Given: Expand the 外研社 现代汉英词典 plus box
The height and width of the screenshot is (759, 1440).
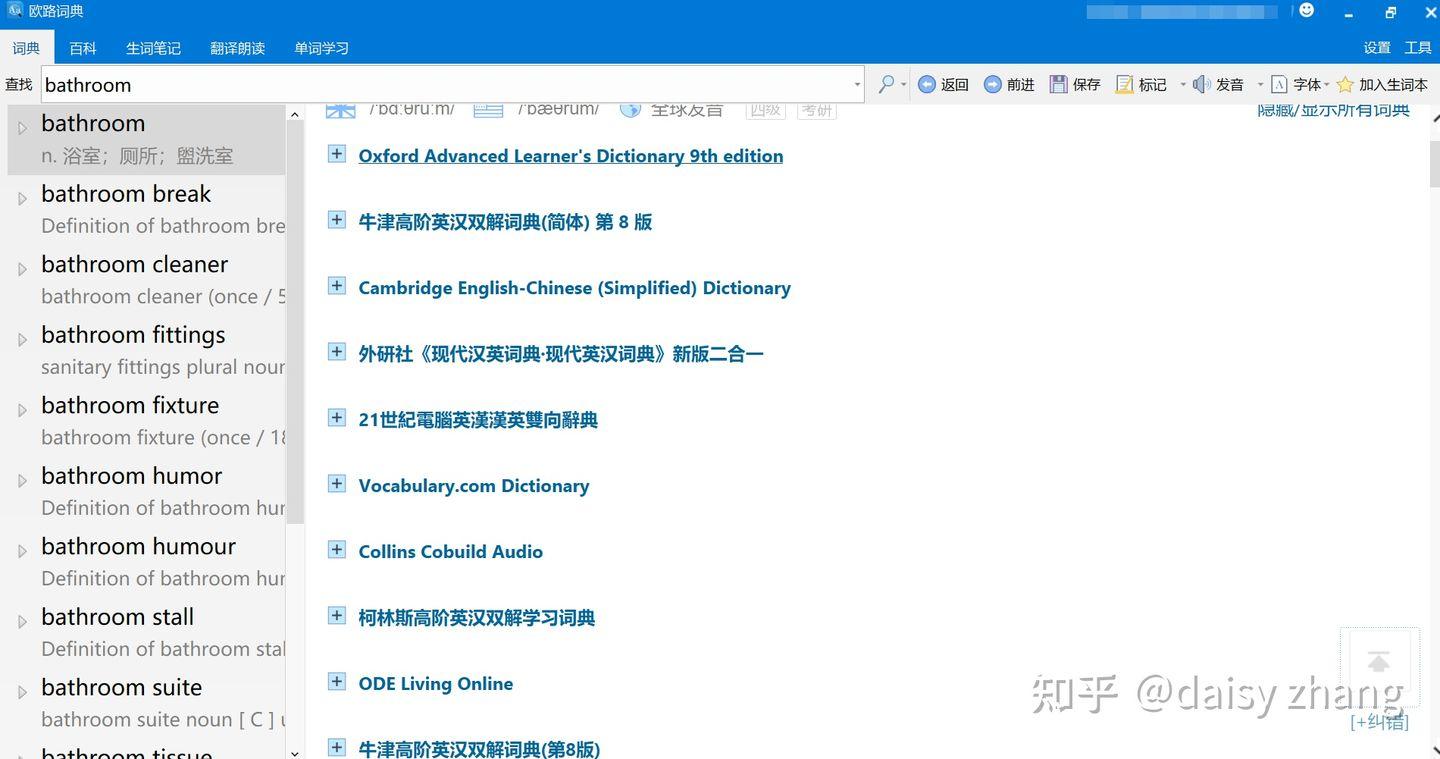Looking at the screenshot, I should [337, 352].
